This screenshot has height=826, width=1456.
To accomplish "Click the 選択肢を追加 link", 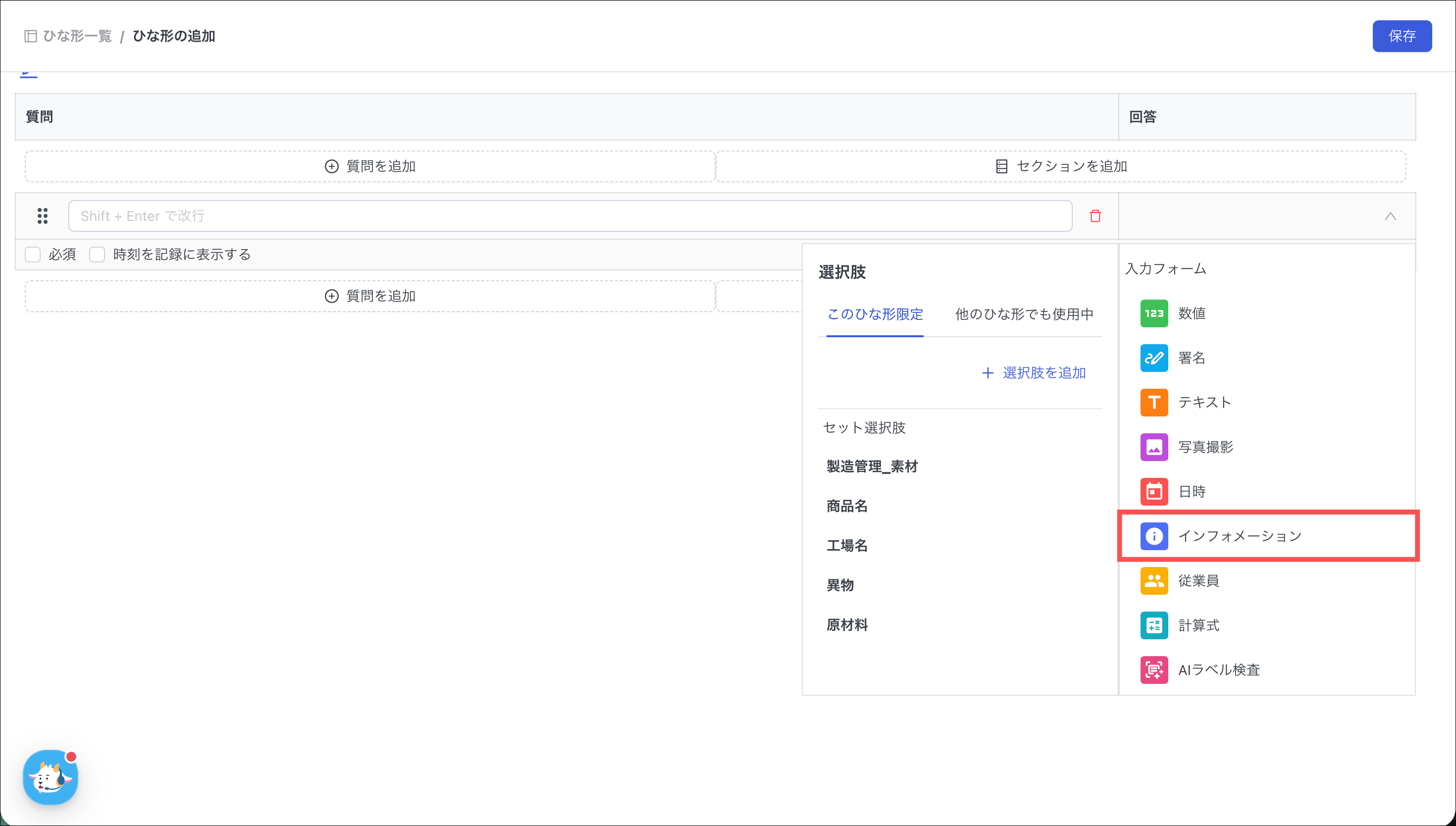I will pos(1034,373).
